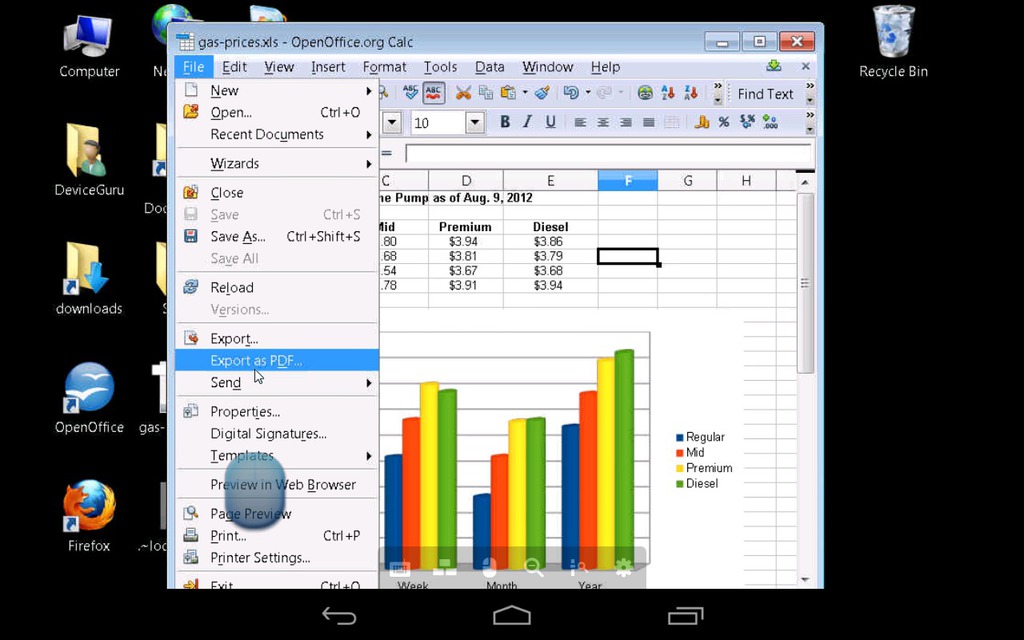This screenshot has width=1024, height=640.
Task: Choose Print... from File menu
Action: 277,536
